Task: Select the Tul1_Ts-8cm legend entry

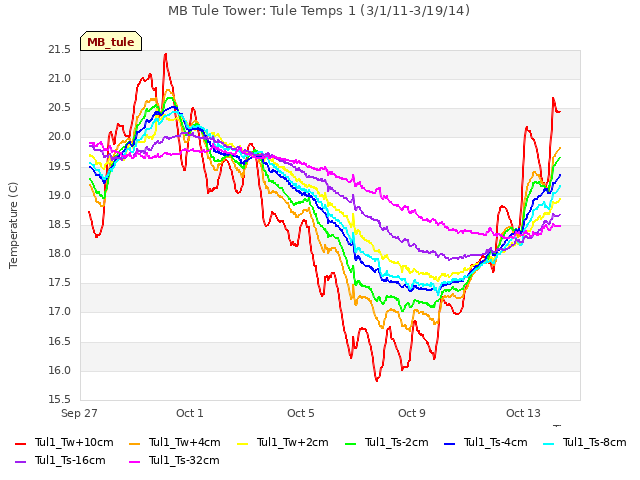Action: click(x=584, y=442)
